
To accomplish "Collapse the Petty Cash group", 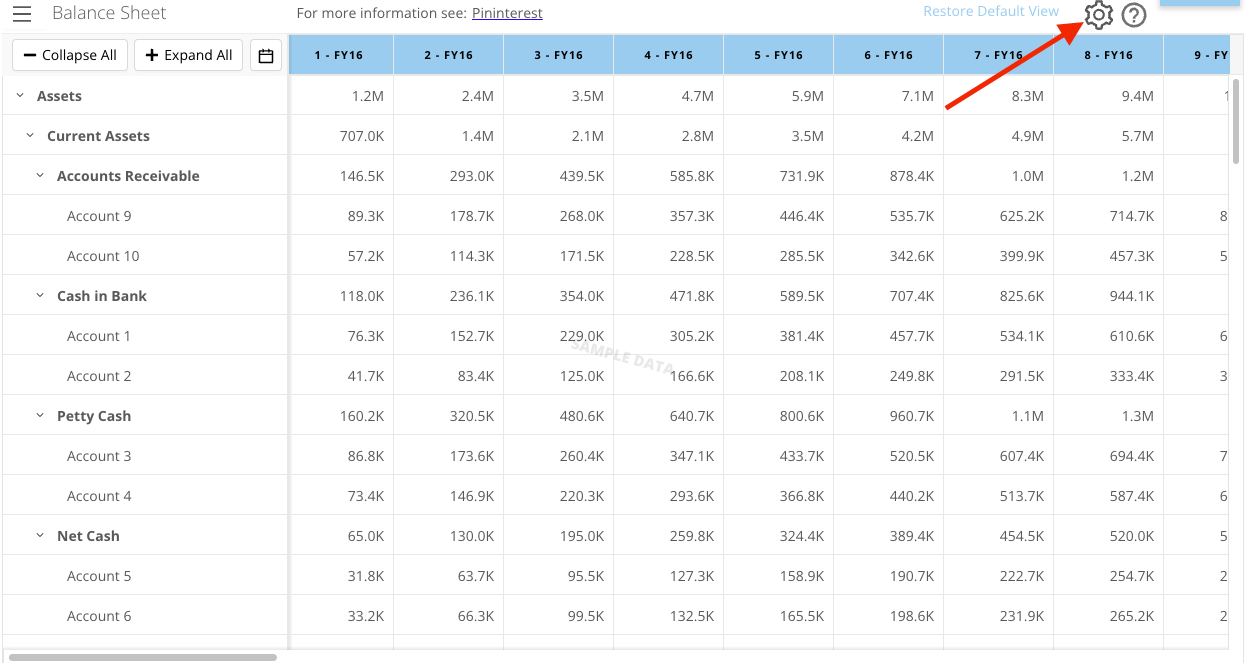I will pos(40,416).
